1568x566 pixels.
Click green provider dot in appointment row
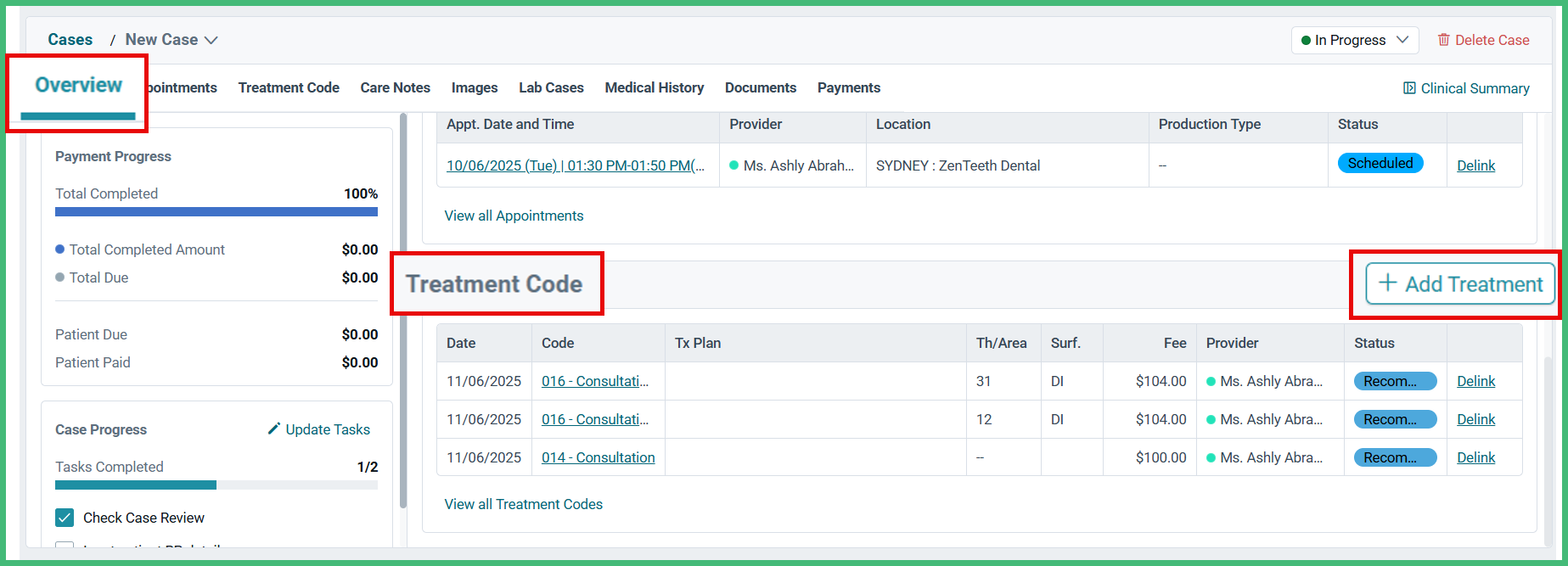tap(734, 165)
